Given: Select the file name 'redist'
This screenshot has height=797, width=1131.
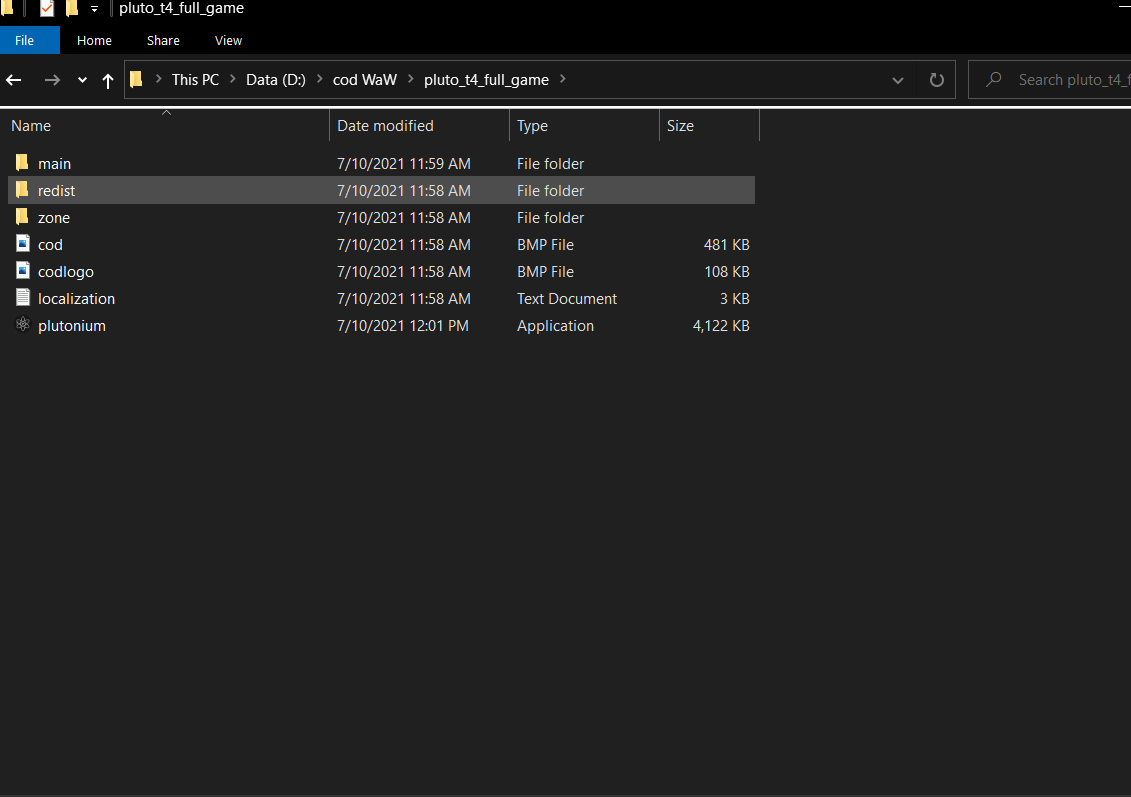Looking at the screenshot, I should [56, 190].
